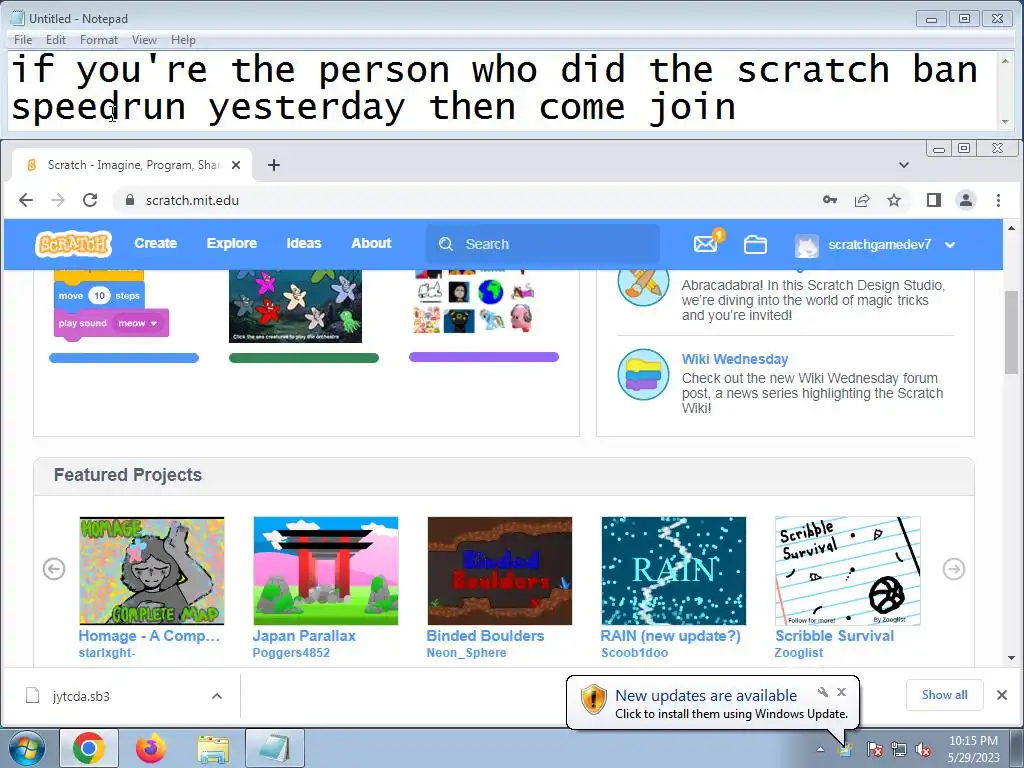Visit the Zooglist author profile

tap(799, 653)
